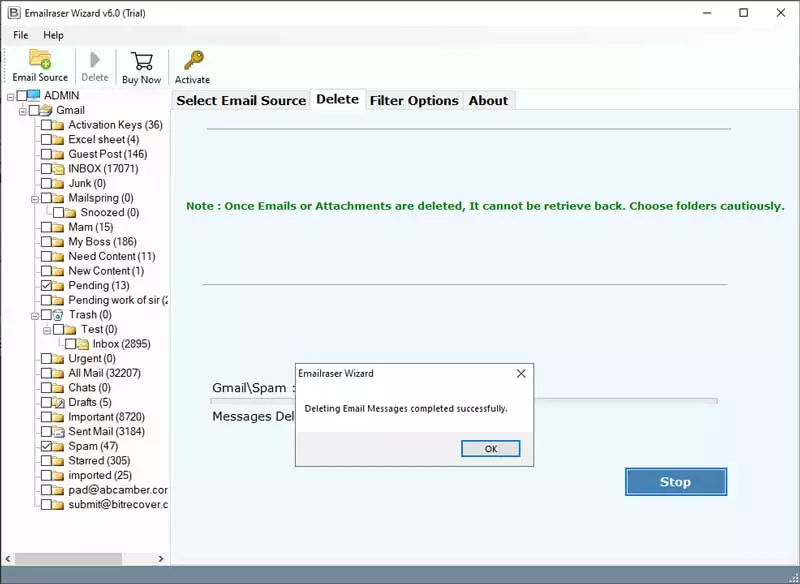This screenshot has width=800, height=584.
Task: Uncheck the Spam (47) checkbox
Action: tap(46, 446)
